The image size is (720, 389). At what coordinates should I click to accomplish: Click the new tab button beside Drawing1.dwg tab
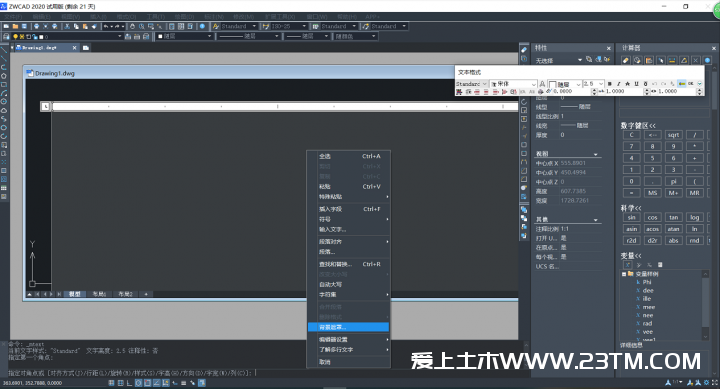pos(86,47)
